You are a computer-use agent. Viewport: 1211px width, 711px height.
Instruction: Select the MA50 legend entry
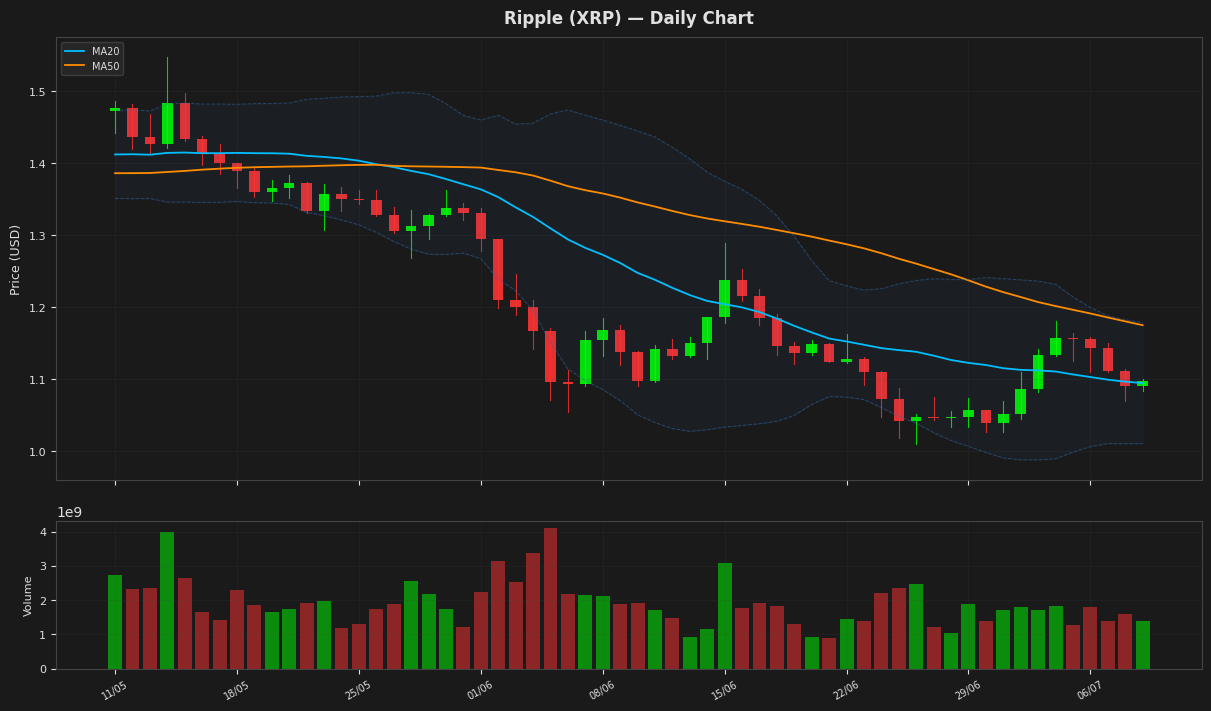click(92, 66)
